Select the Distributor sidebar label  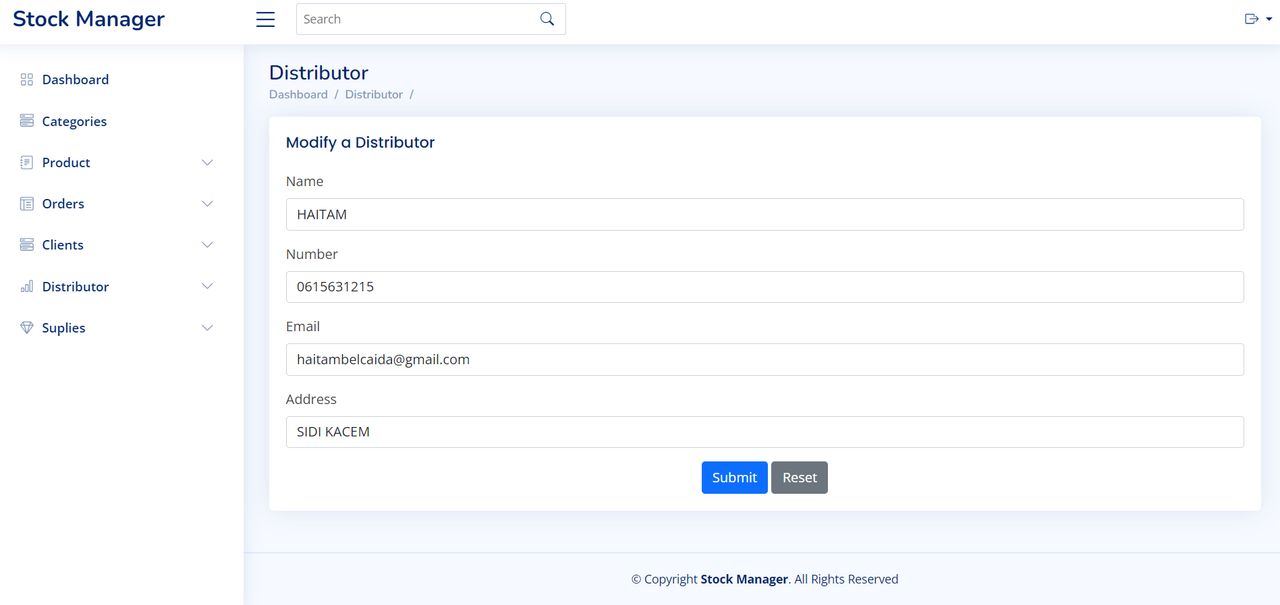pos(75,286)
